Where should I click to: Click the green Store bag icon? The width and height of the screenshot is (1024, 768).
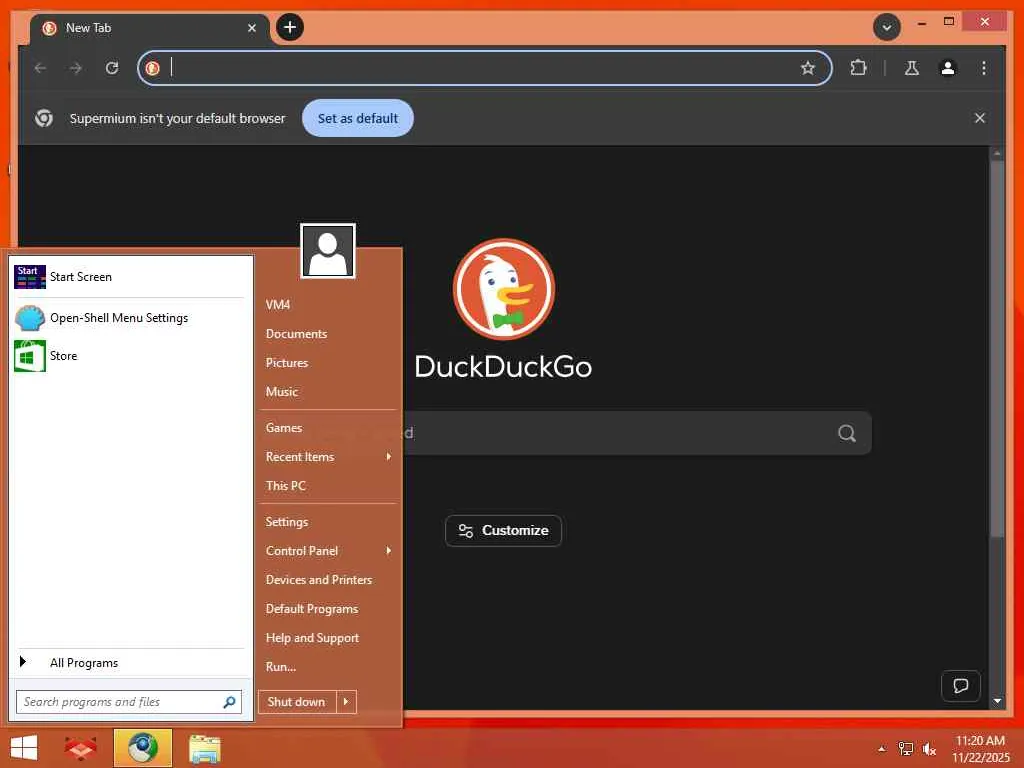(30, 356)
